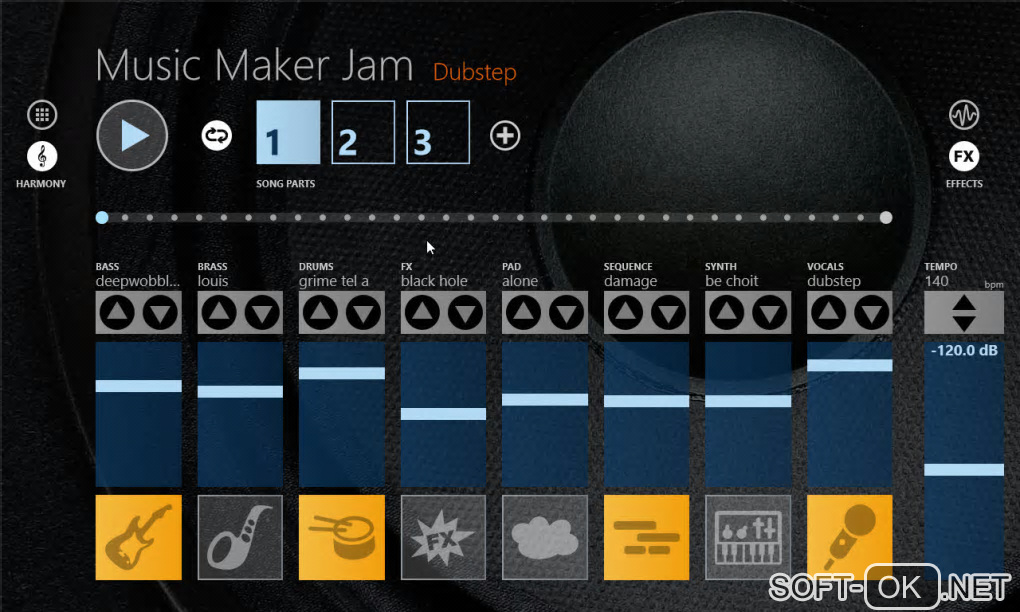Select next Bass loop with down arrow
The image size is (1020, 612).
click(x=160, y=313)
